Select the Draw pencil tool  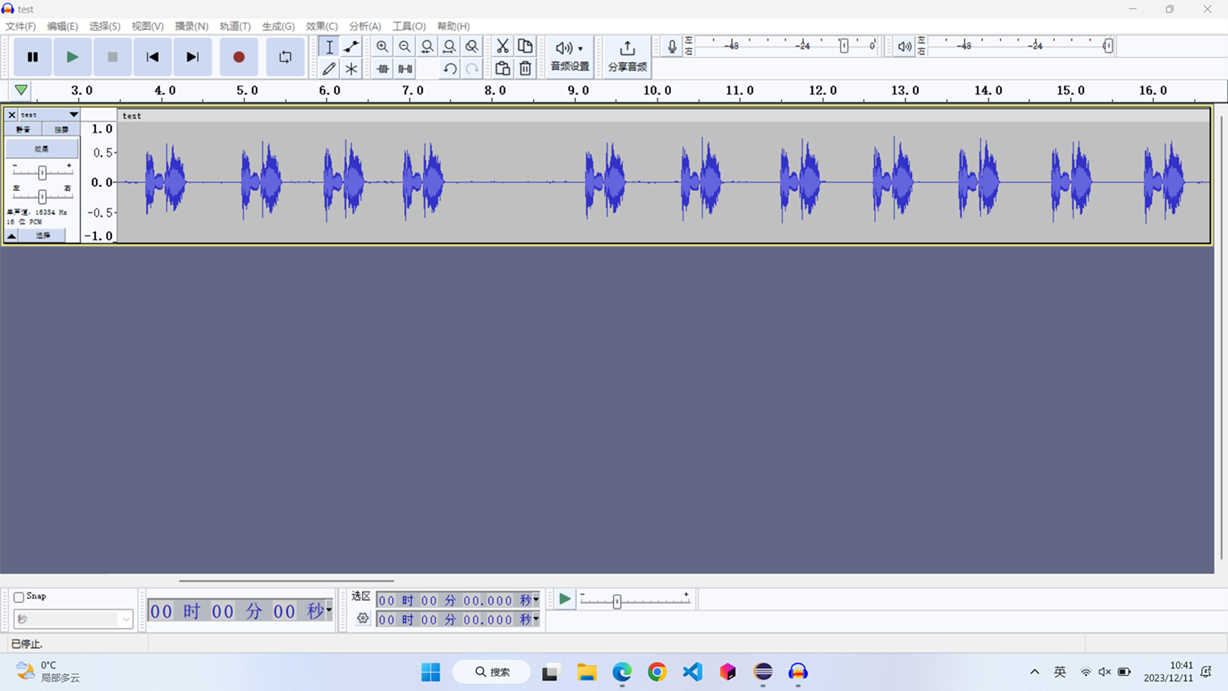(329, 69)
